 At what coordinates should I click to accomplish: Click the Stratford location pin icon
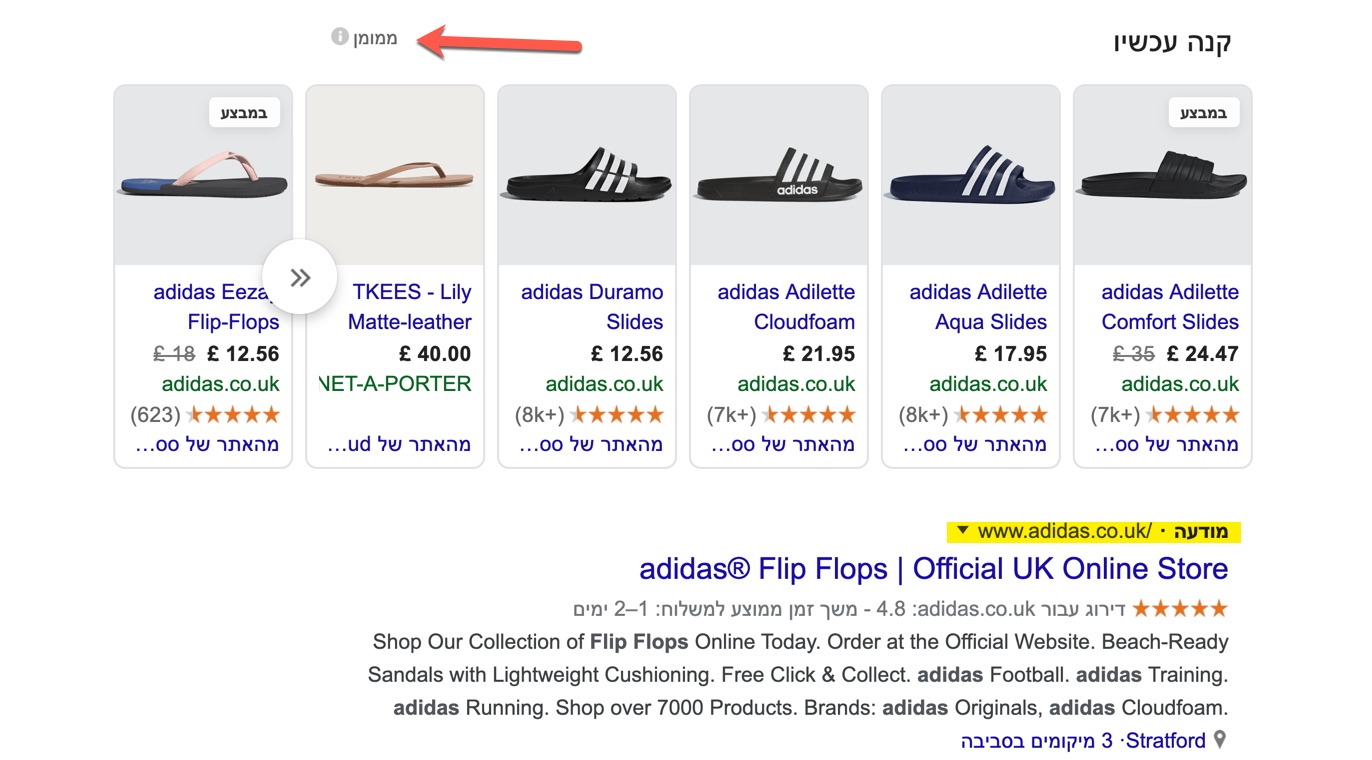(x=1220, y=741)
